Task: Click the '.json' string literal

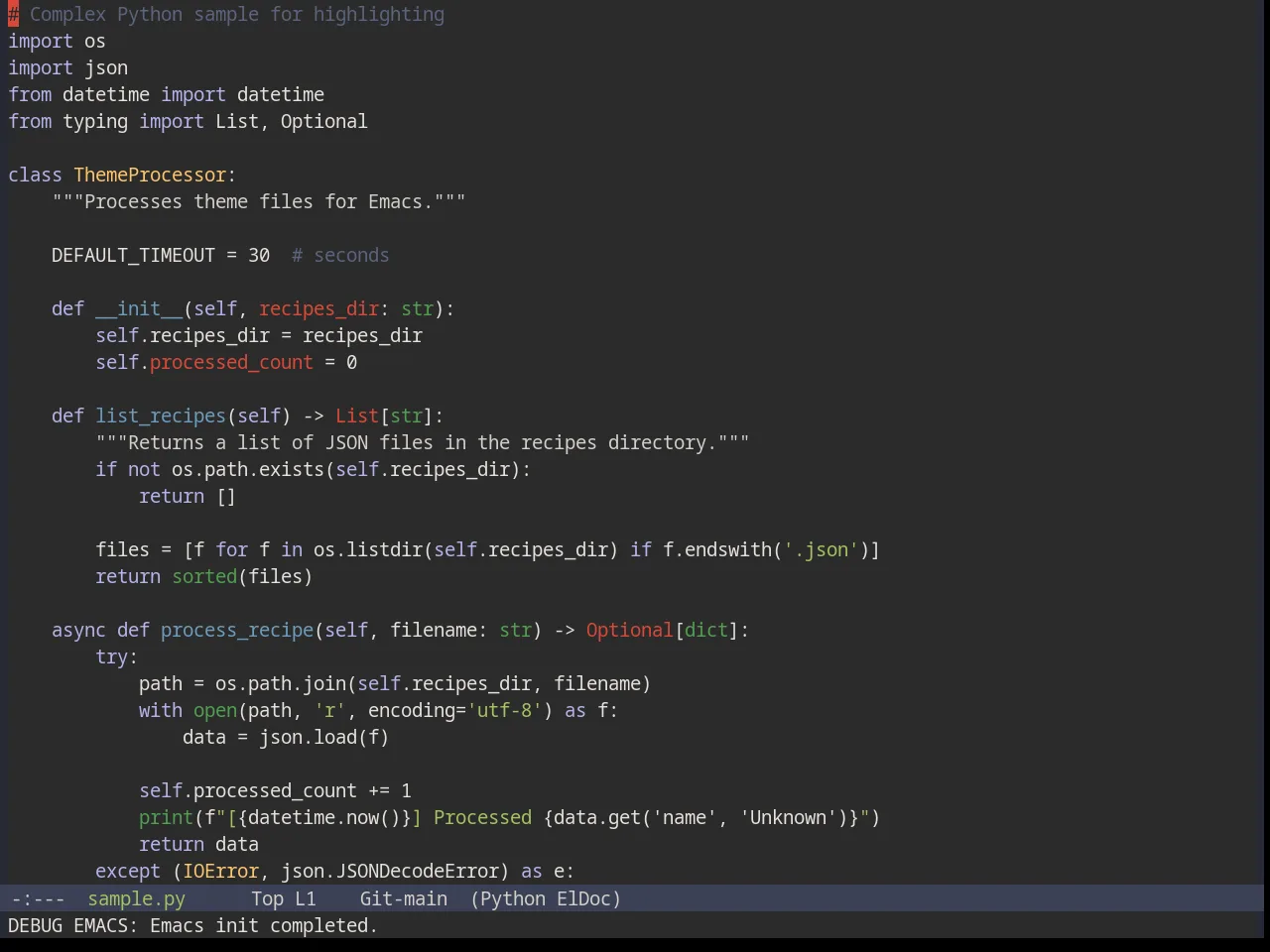Action: 821,549
